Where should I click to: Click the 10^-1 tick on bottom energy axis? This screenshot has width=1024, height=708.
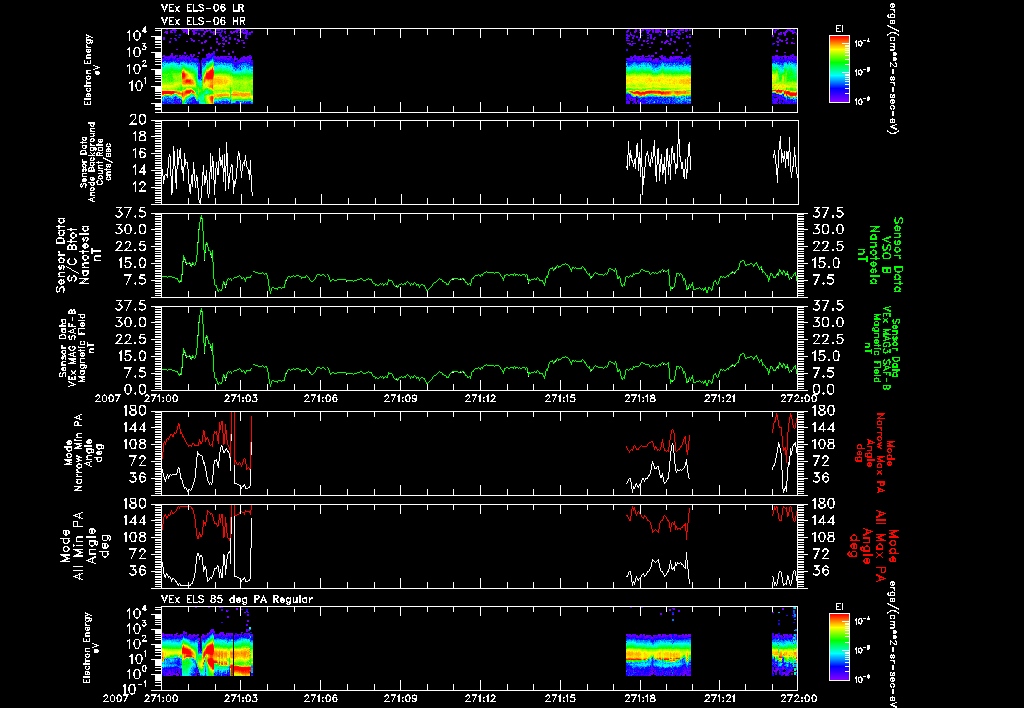134,687
